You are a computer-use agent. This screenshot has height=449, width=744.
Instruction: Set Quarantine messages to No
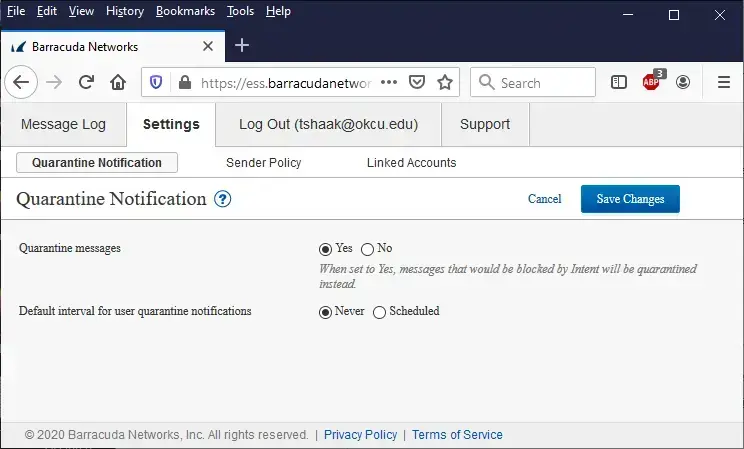(x=367, y=249)
